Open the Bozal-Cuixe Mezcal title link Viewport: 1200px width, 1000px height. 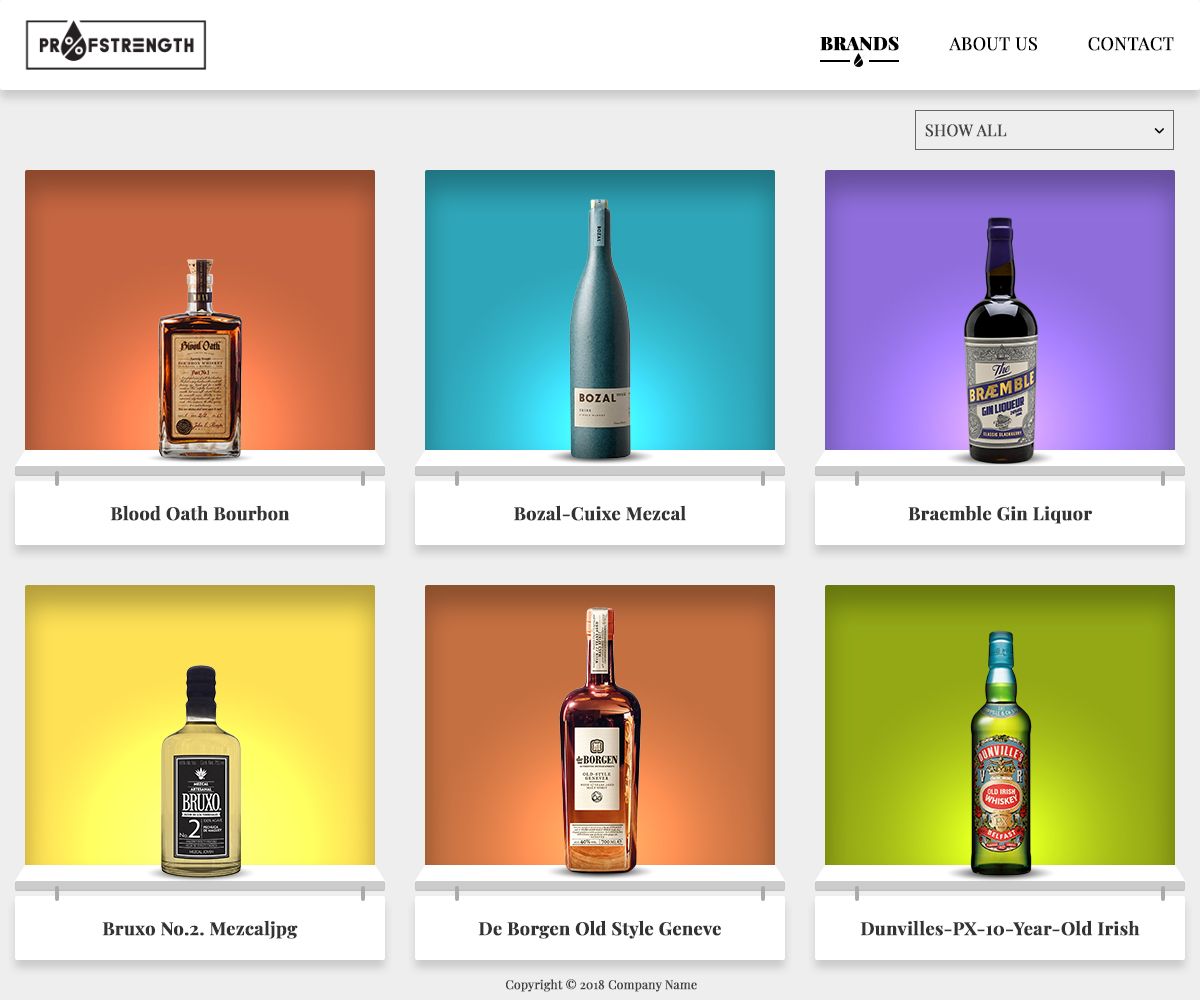pyautogui.click(x=600, y=514)
